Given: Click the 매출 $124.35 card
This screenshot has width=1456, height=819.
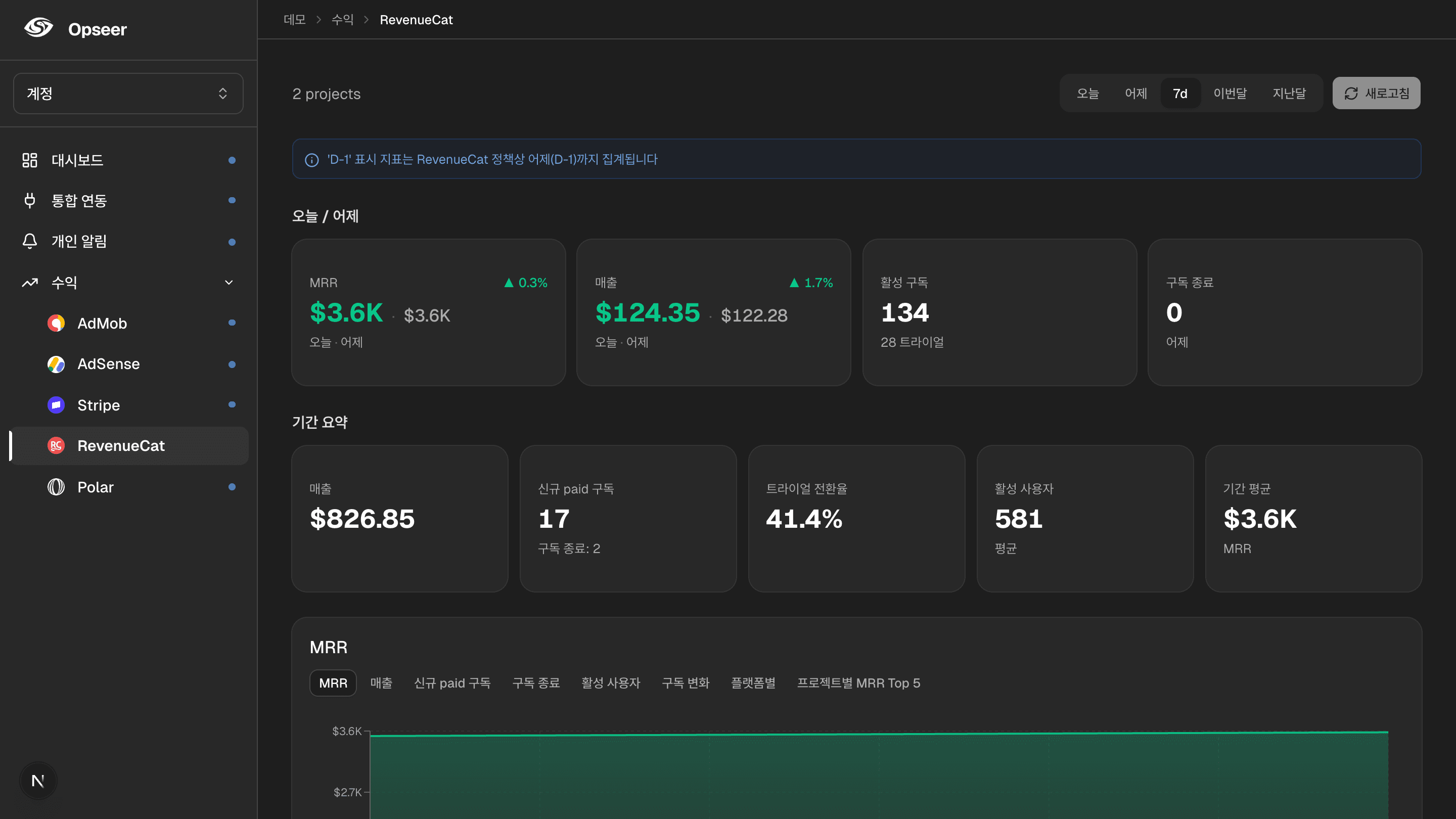Looking at the screenshot, I should (x=713, y=312).
